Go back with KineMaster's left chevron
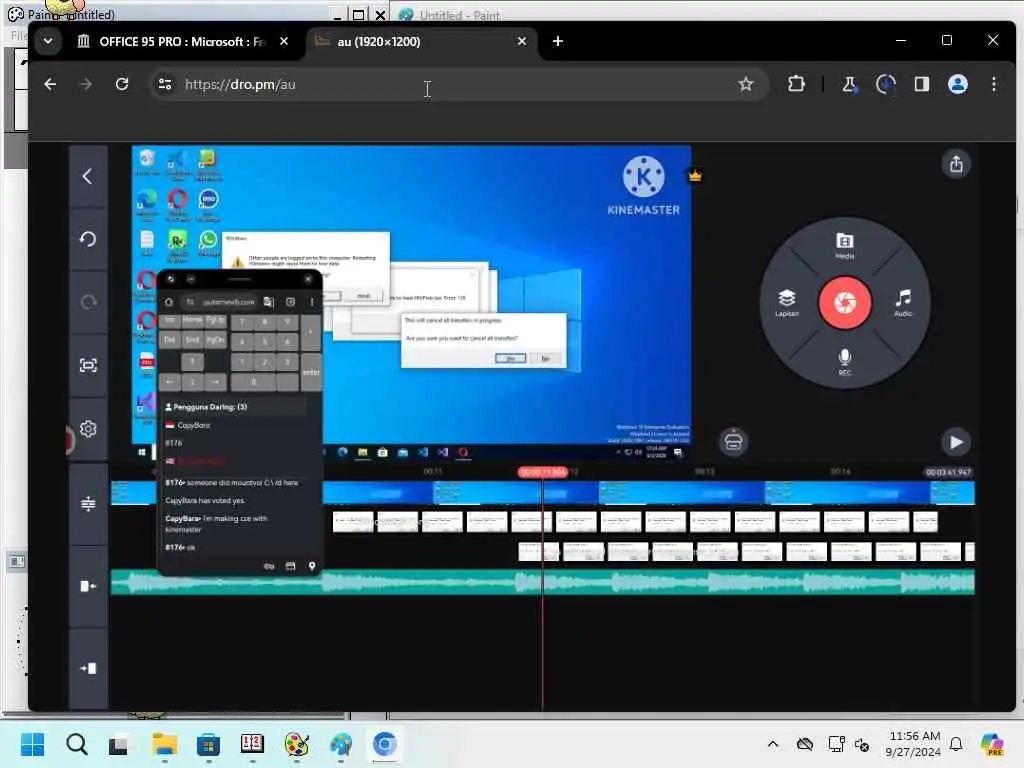The image size is (1024, 768). 88,176
